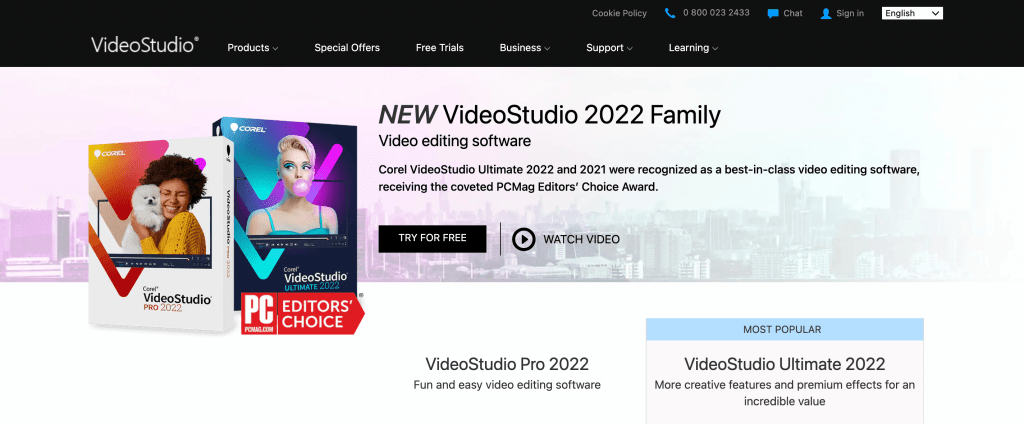This screenshot has height=424, width=1024.
Task: Click the phone icon in top bar
Action: pyautogui.click(x=670, y=13)
